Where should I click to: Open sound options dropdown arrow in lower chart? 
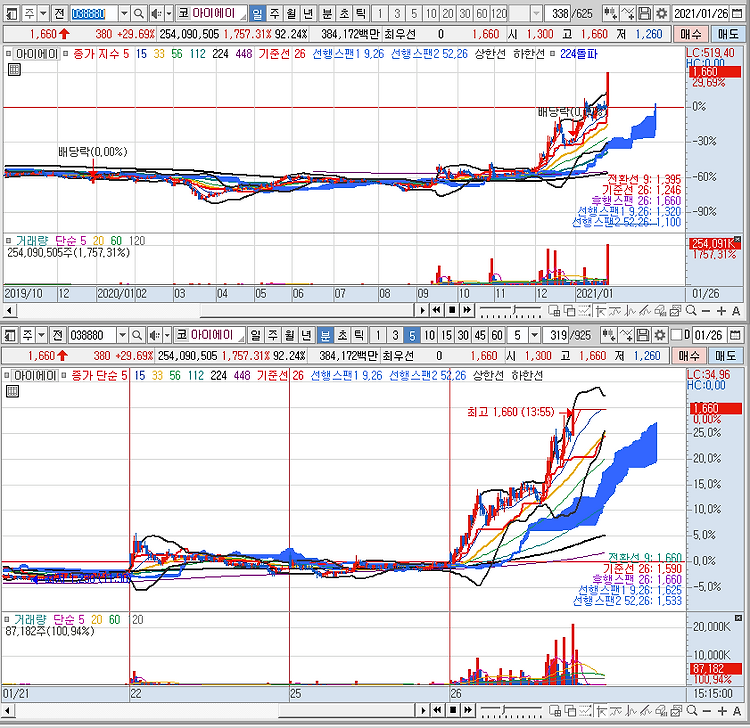(x=167, y=335)
